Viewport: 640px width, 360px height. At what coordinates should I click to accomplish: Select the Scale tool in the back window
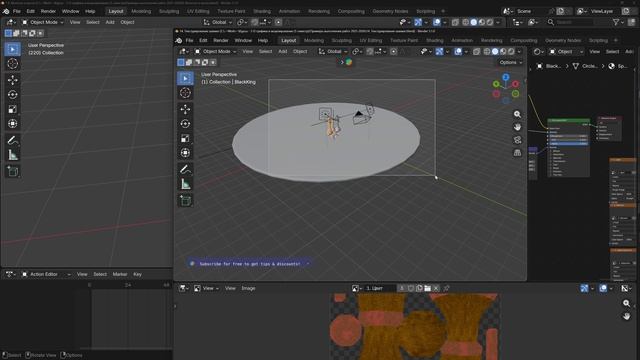coord(13,109)
